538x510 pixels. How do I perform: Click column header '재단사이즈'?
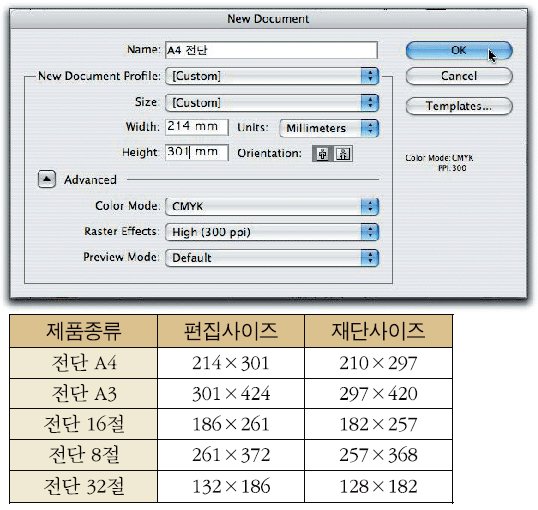[x=378, y=331]
